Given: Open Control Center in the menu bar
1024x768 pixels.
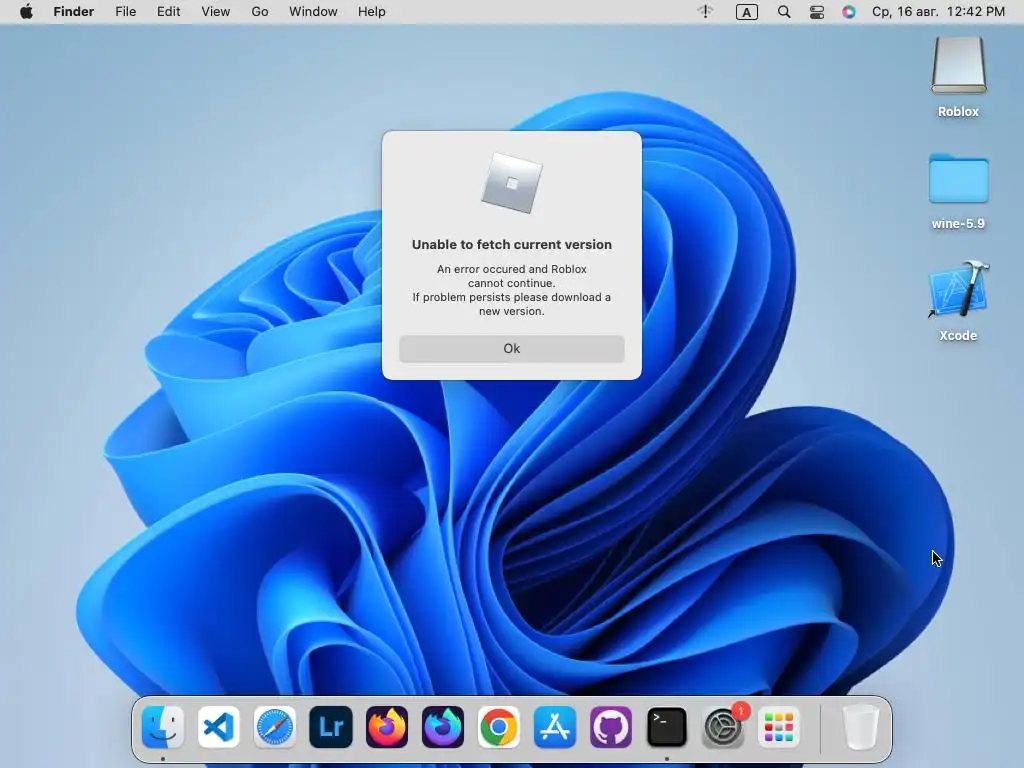Looking at the screenshot, I should point(817,12).
